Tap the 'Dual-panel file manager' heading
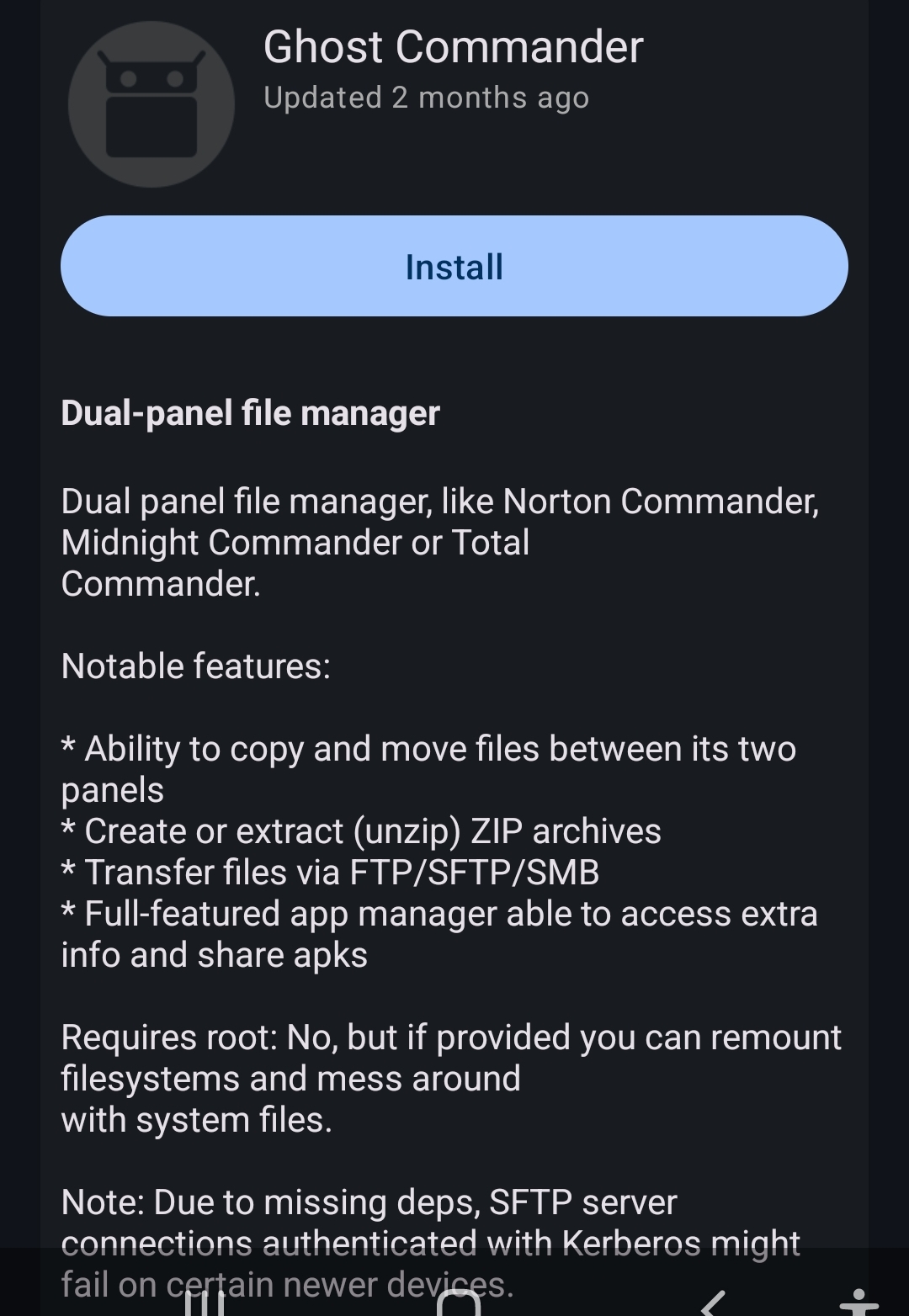The width and height of the screenshot is (909, 1316). coord(251,413)
